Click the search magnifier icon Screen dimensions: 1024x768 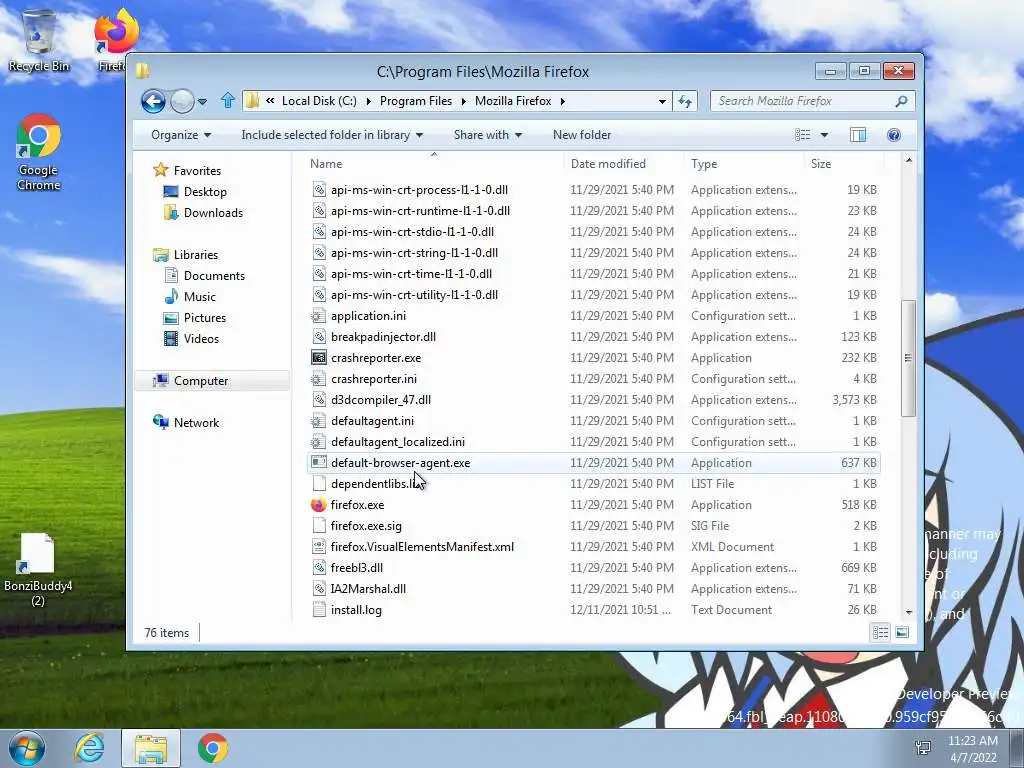click(901, 101)
